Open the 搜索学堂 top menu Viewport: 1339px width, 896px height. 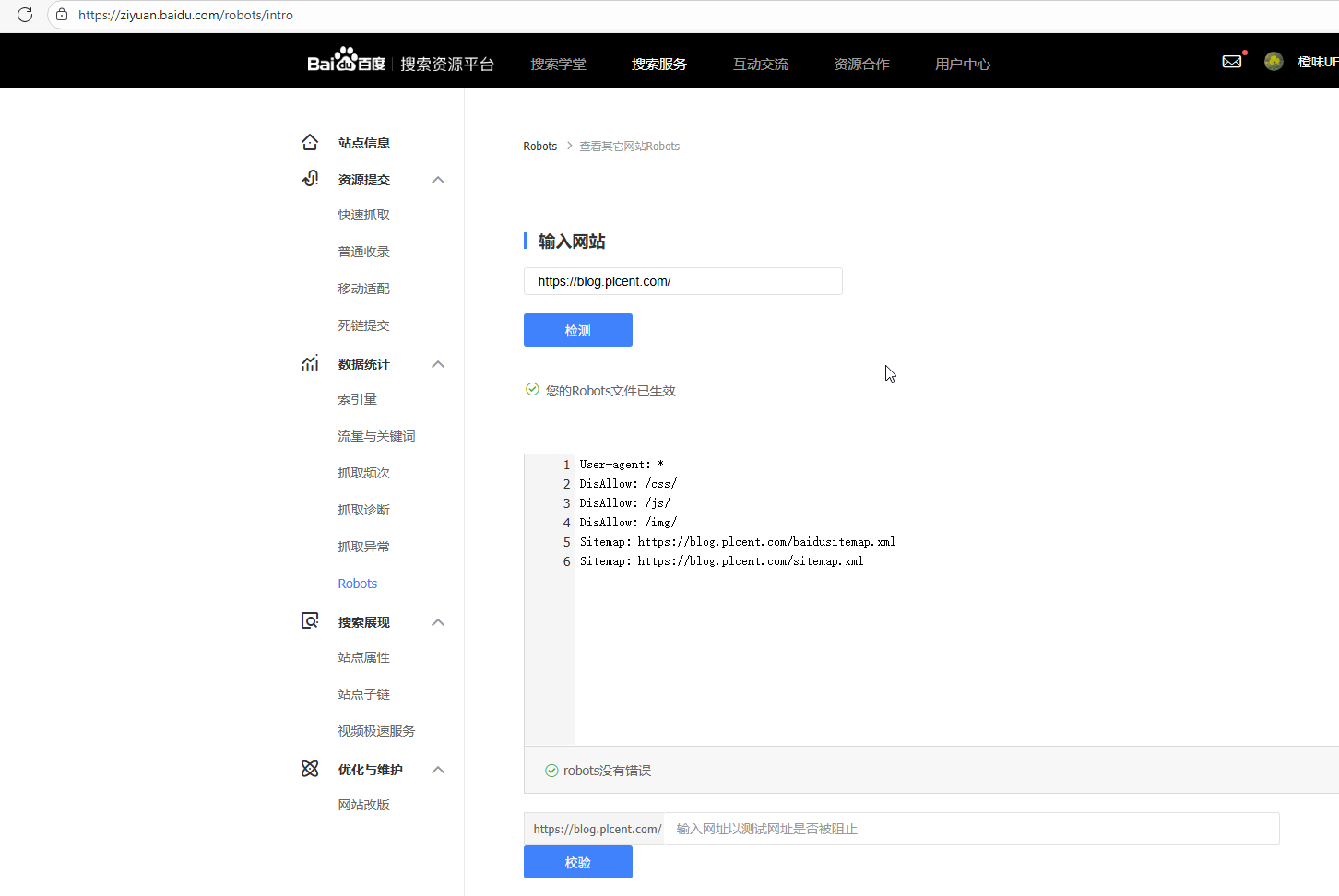point(558,64)
